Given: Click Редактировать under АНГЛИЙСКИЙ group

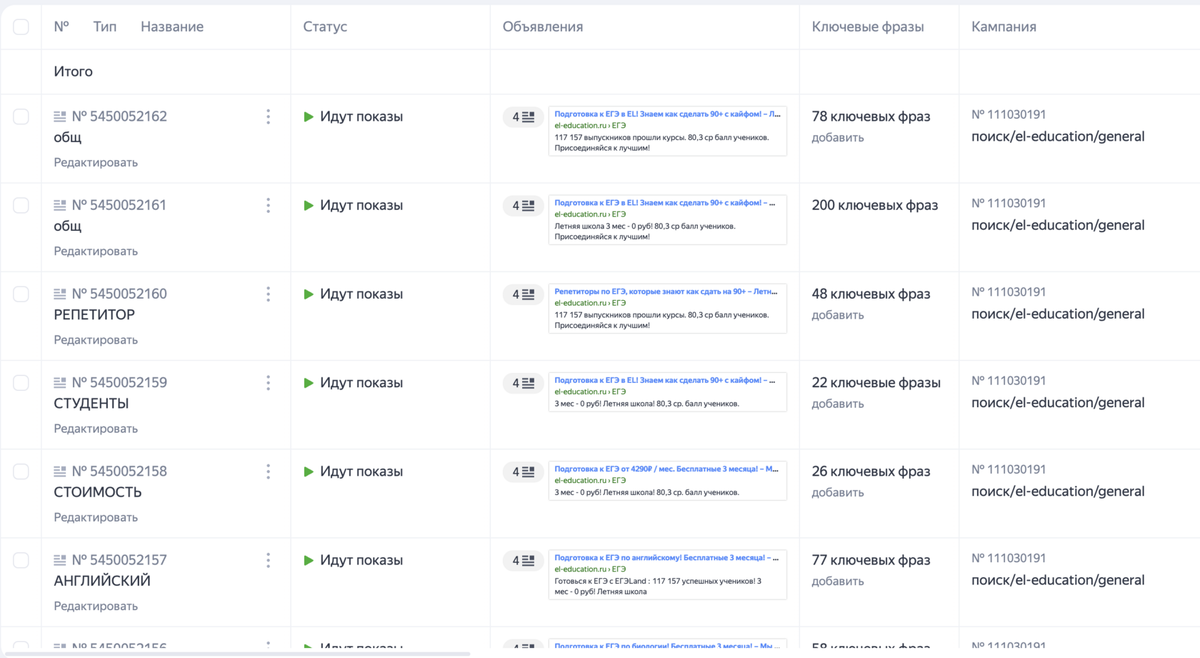Looking at the screenshot, I should coord(96,606).
